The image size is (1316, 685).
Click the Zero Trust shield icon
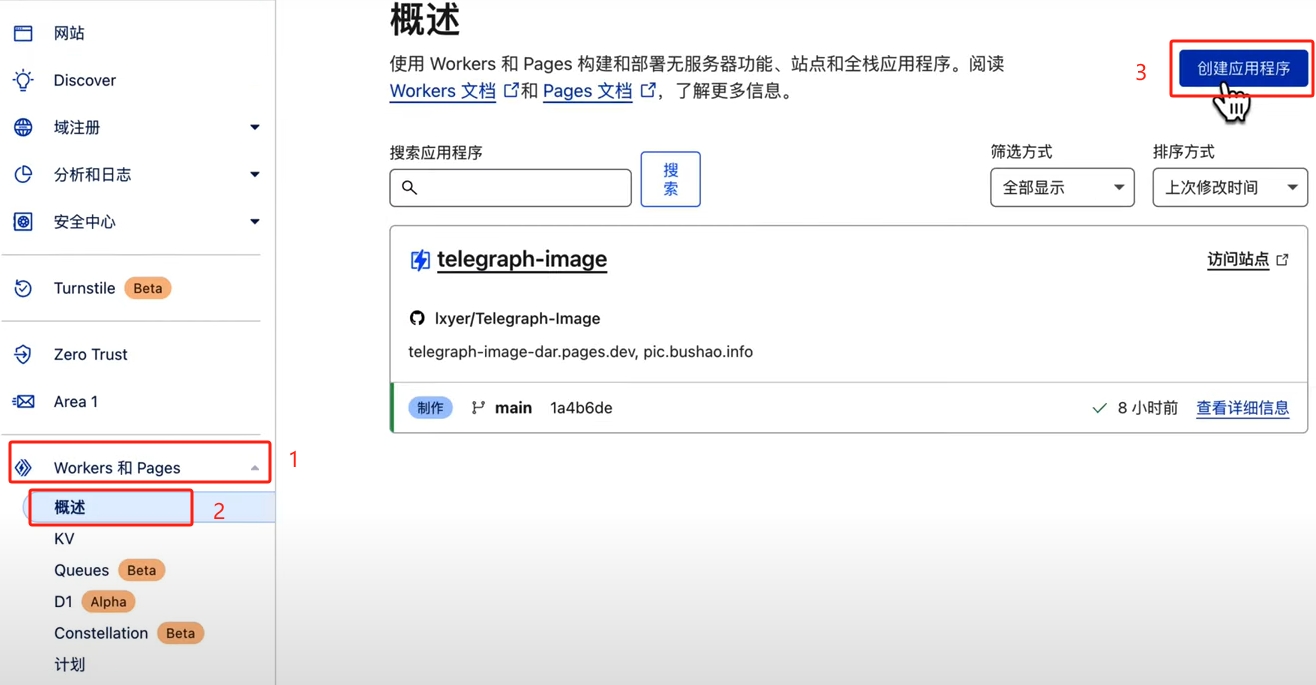pos(23,354)
